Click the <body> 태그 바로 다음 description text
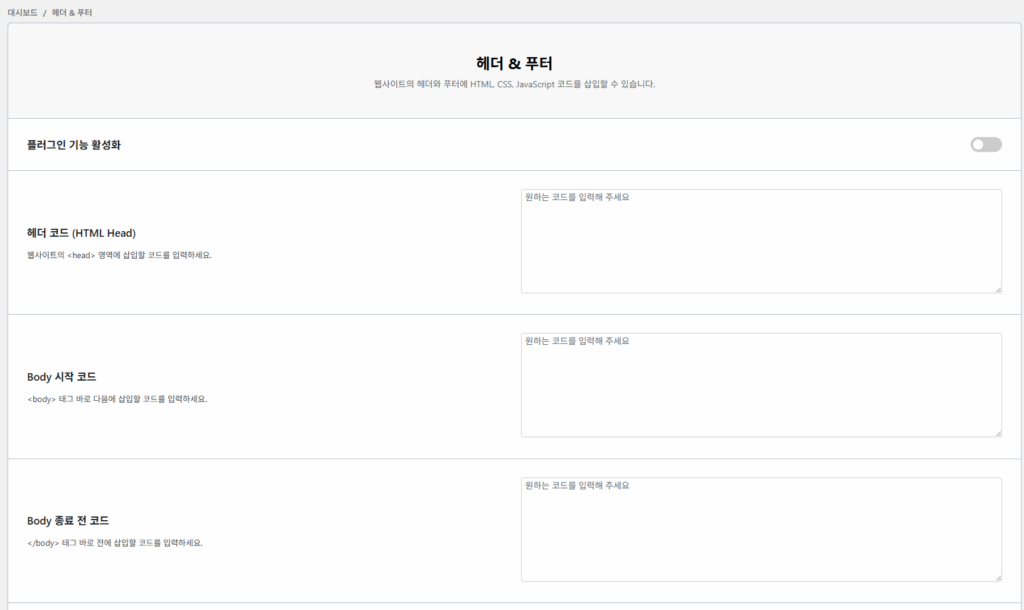The height and width of the screenshot is (610, 1024). (x=117, y=399)
